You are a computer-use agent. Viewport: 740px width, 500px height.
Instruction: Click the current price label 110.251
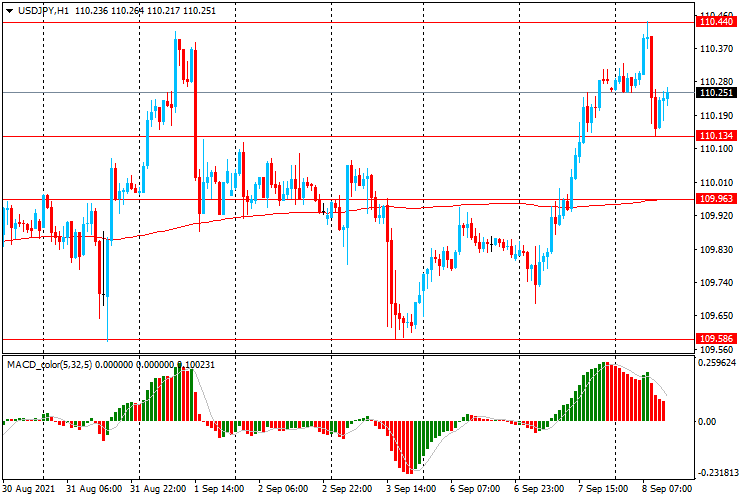point(716,93)
